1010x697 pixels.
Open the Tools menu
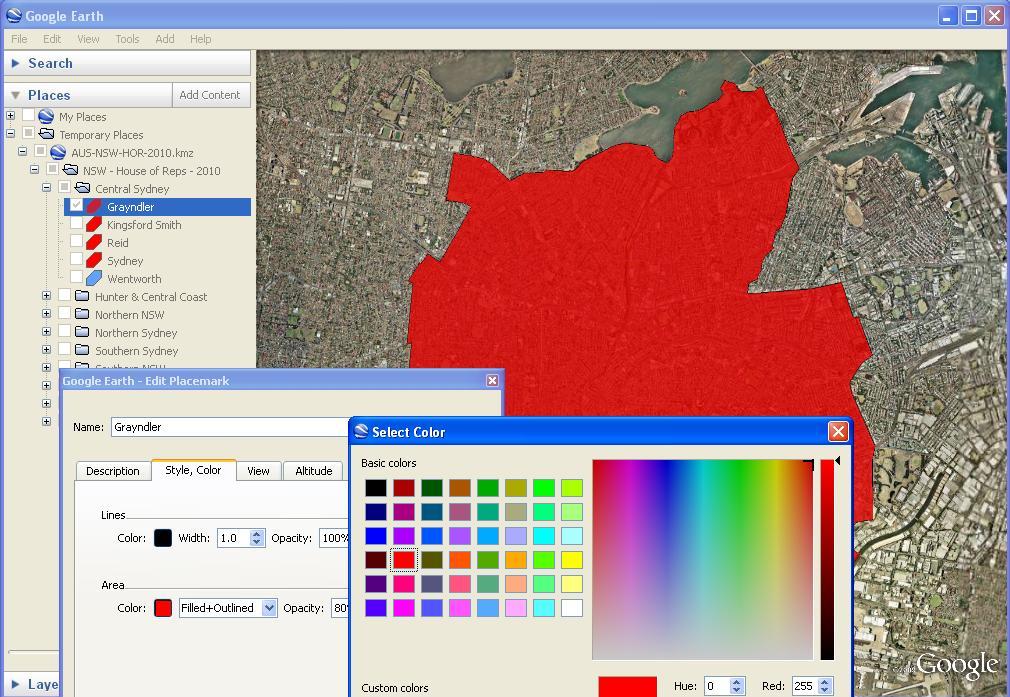pyautogui.click(x=127, y=39)
